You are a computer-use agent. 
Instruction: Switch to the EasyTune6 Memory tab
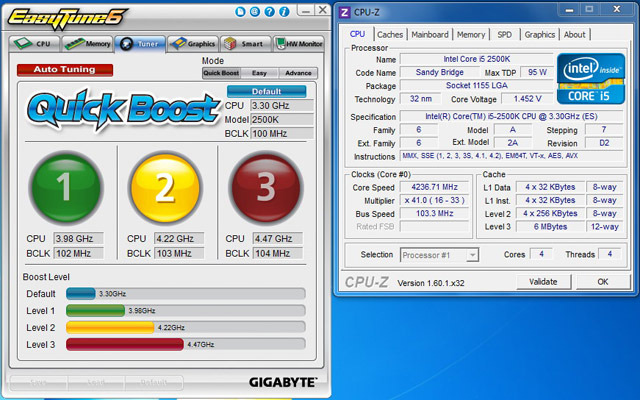tap(87, 44)
